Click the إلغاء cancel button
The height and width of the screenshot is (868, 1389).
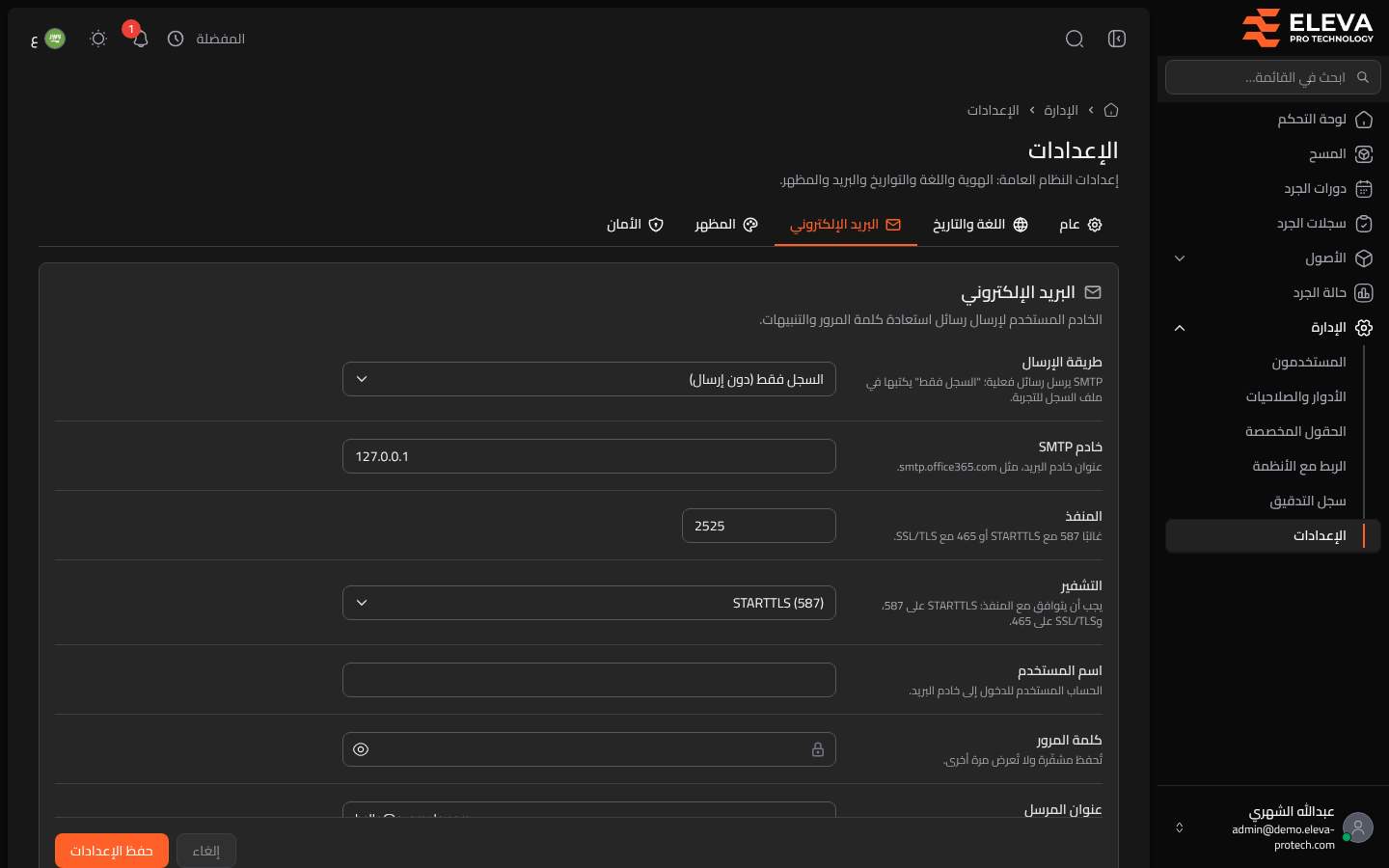click(206, 851)
